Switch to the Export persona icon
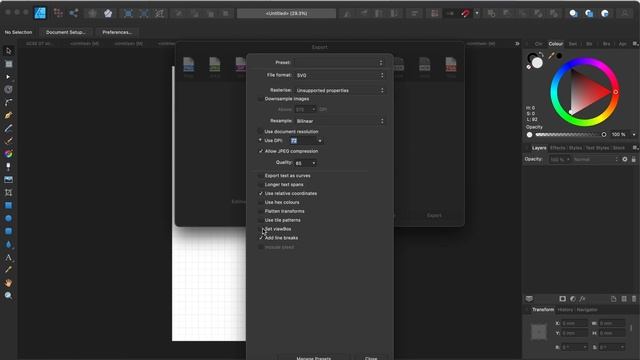The image size is (640, 360). 74,13
